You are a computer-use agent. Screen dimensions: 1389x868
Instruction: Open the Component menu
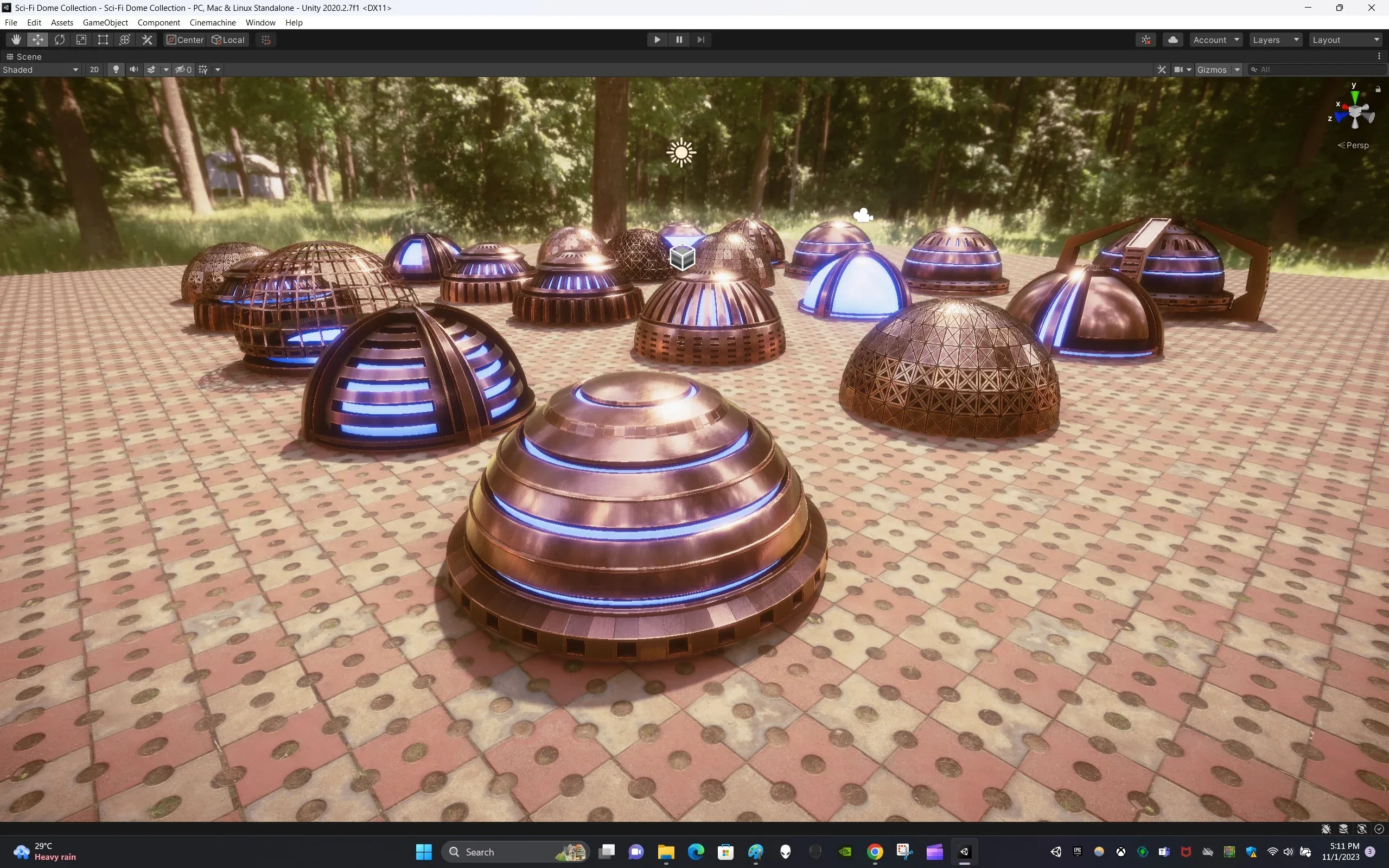pos(159,22)
